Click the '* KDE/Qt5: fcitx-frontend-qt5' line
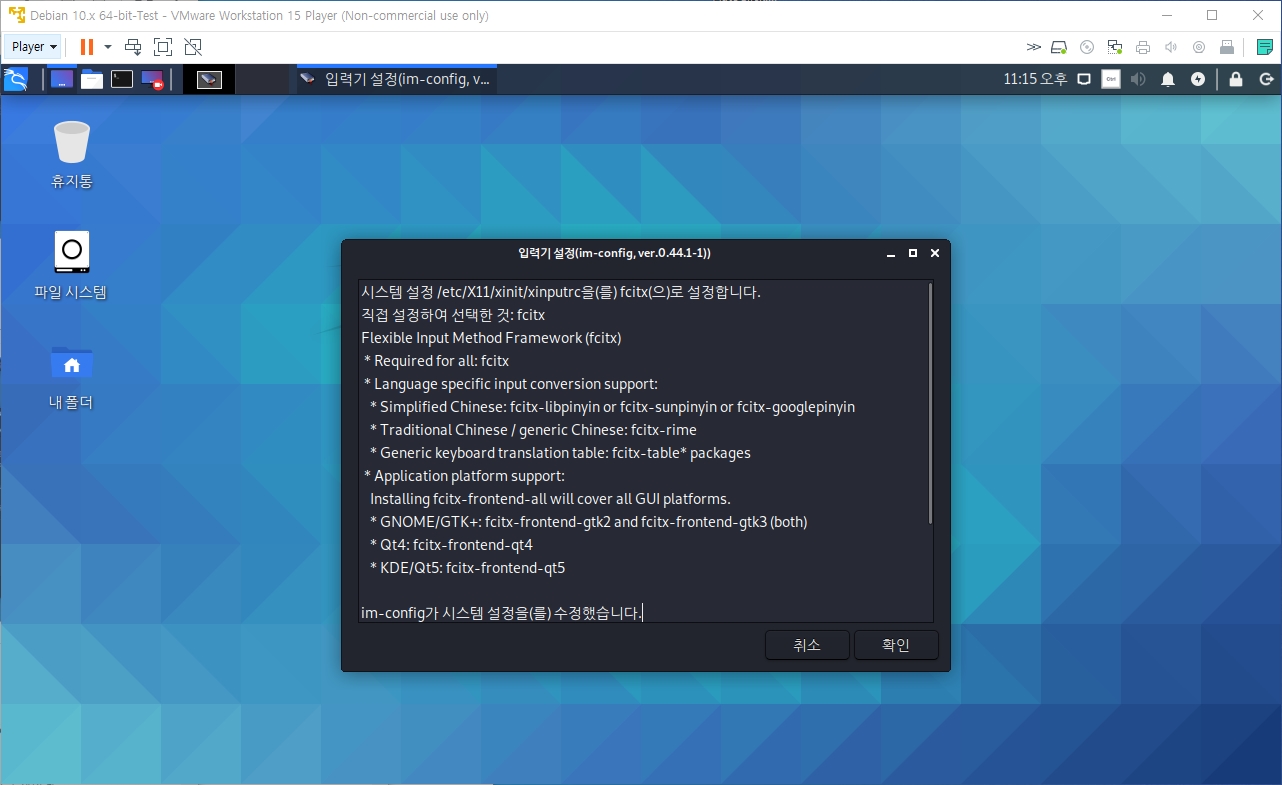This screenshot has height=785, width=1282. [x=467, y=568]
